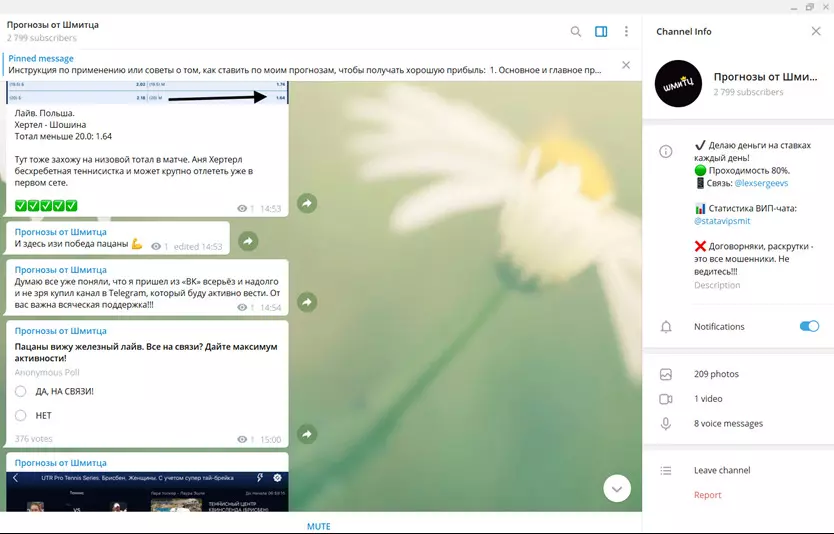Image resolution: width=834 pixels, height=534 pixels.
Task: Click the '376 votes' poll count
Action: pyautogui.click(x=34, y=439)
